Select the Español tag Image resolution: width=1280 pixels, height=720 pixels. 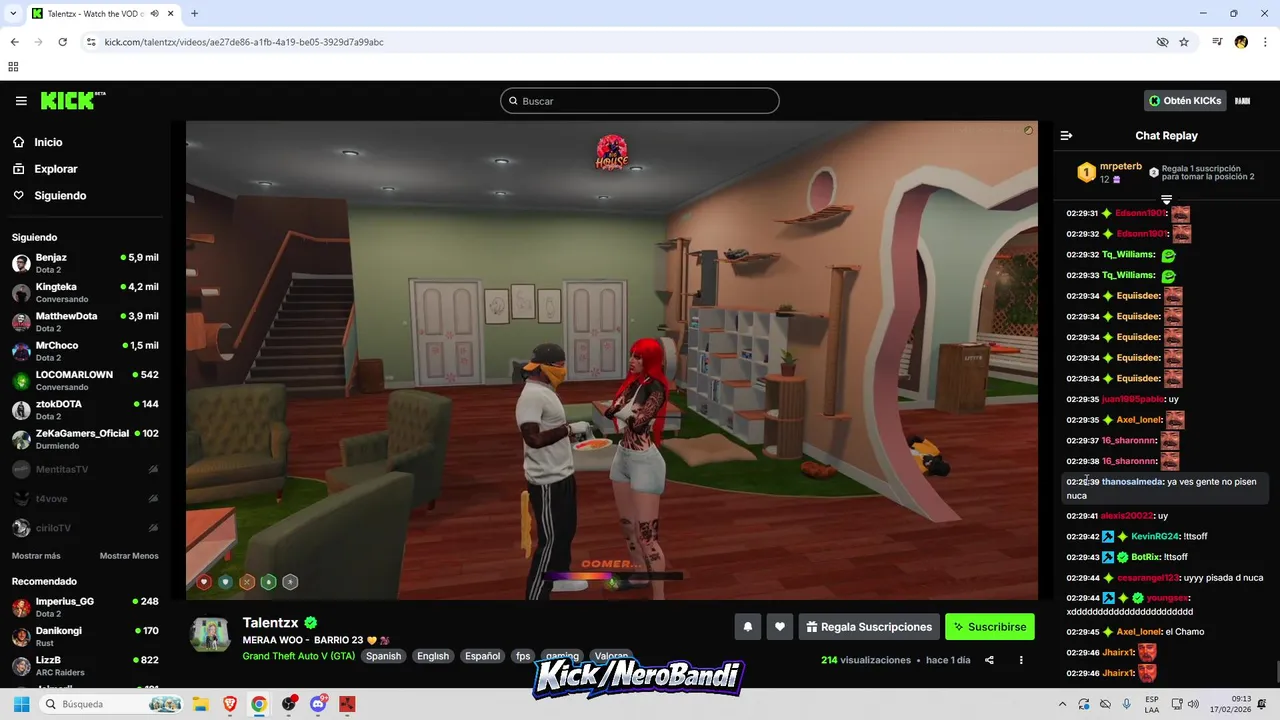coord(482,656)
